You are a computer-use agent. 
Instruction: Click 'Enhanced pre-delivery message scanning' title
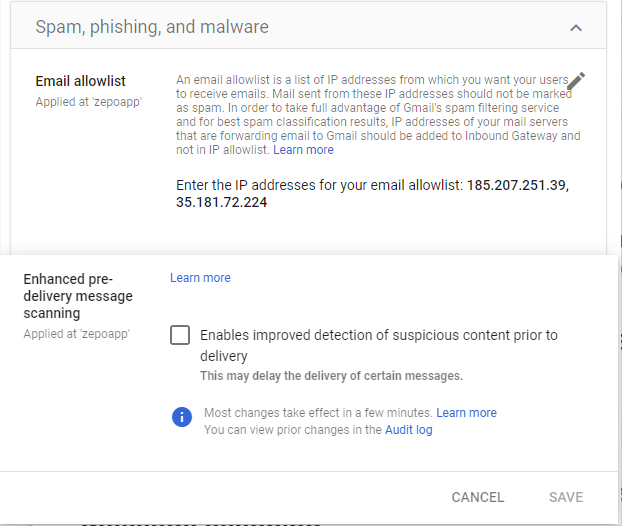click(78, 296)
